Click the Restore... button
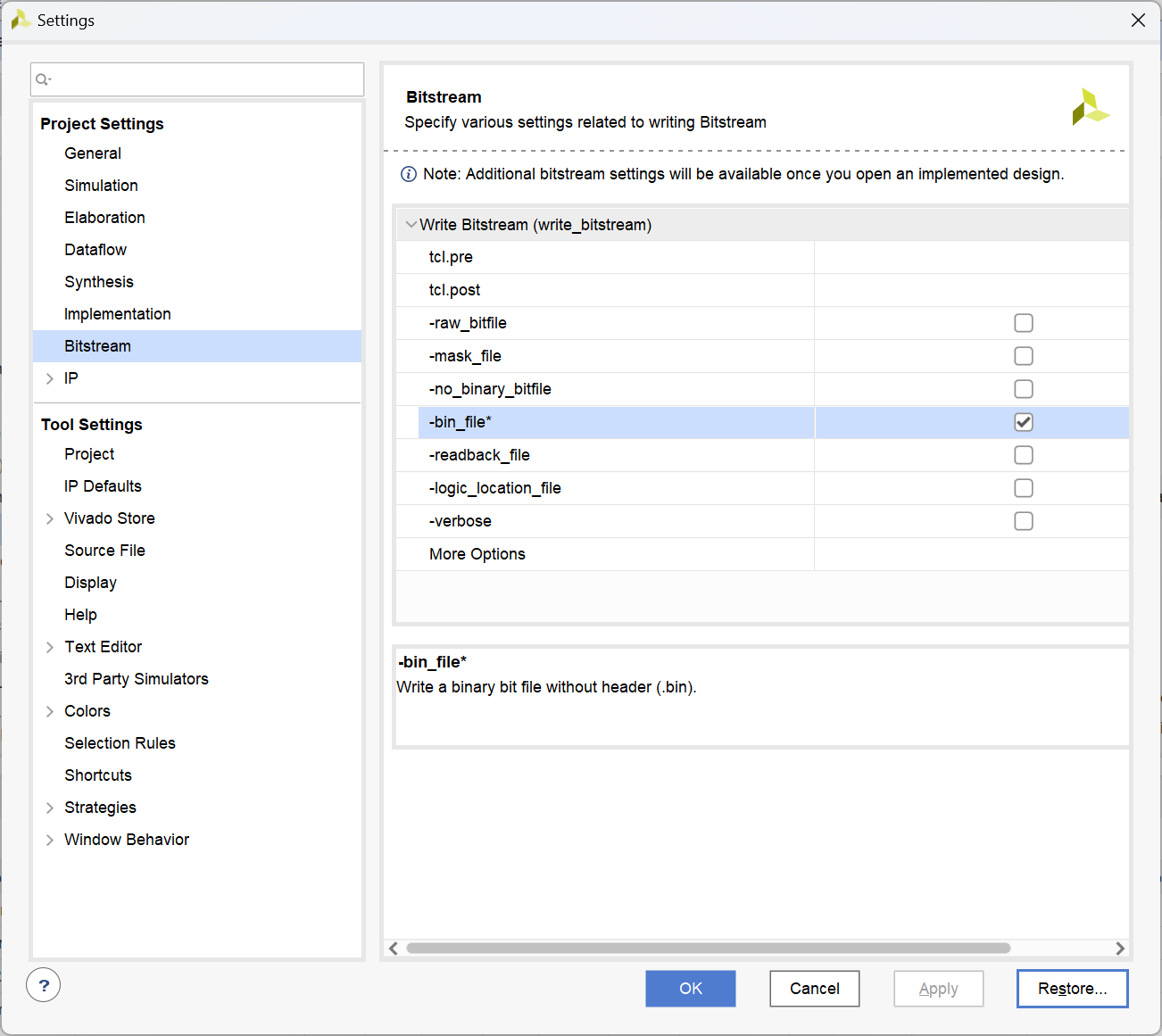This screenshot has width=1162, height=1036. coord(1073,989)
